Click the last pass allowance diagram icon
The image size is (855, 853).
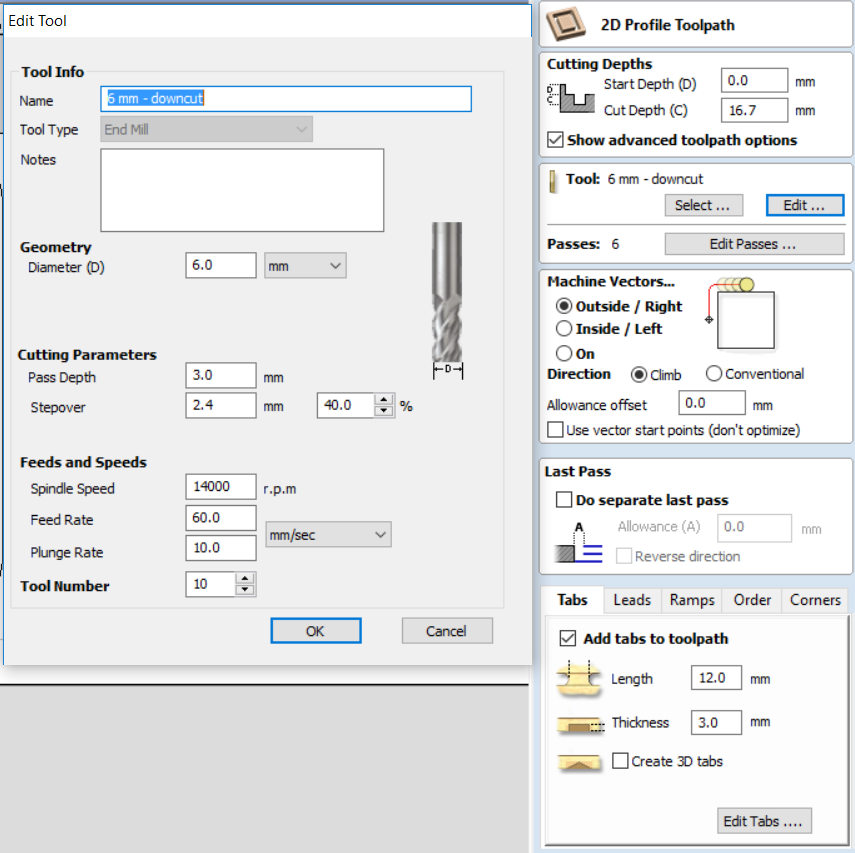tap(579, 543)
